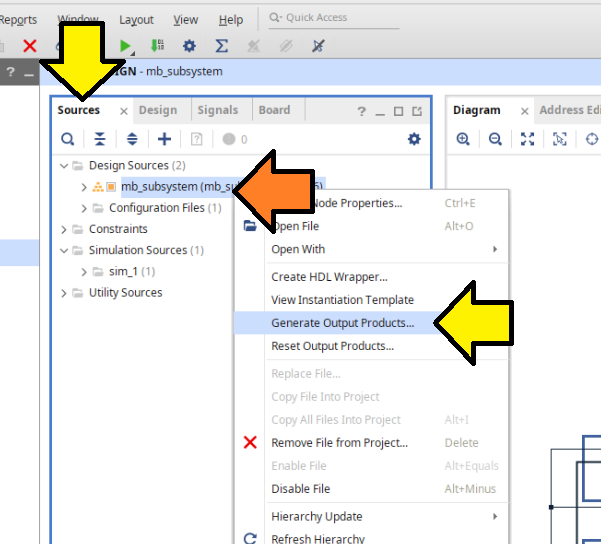This screenshot has height=544, width=601.
Task: Click Collapse All icon in Sources toolbar
Action: point(99,140)
